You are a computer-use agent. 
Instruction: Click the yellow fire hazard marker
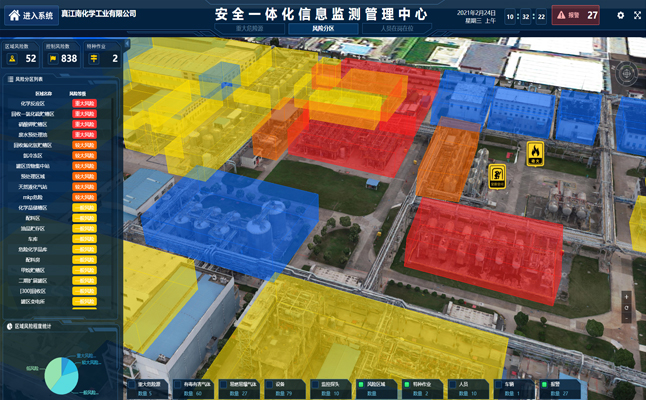pyautogui.click(x=535, y=153)
